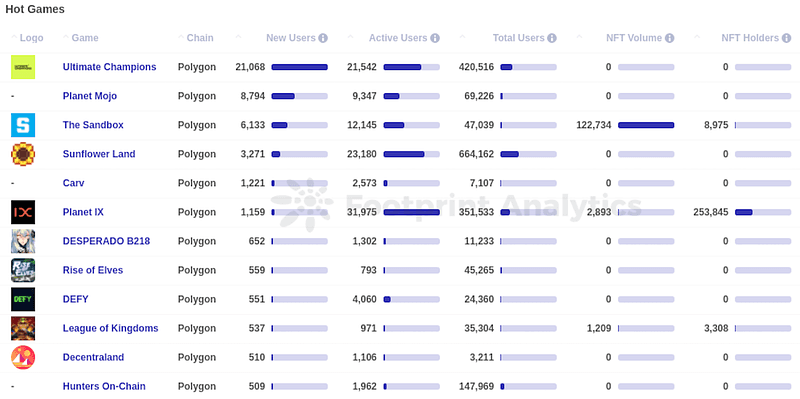Click the Decentraland logo icon
800x399 pixels.
pos(23,357)
